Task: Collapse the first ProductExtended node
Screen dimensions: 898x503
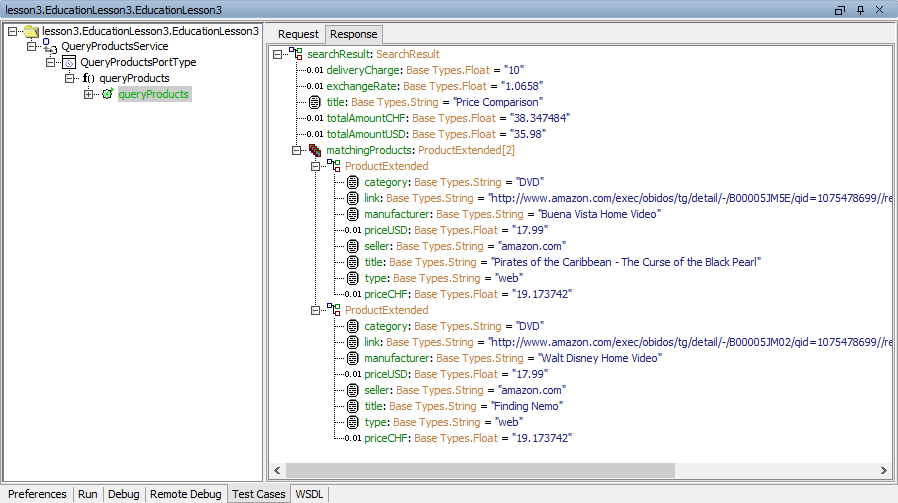Action: 316,166
